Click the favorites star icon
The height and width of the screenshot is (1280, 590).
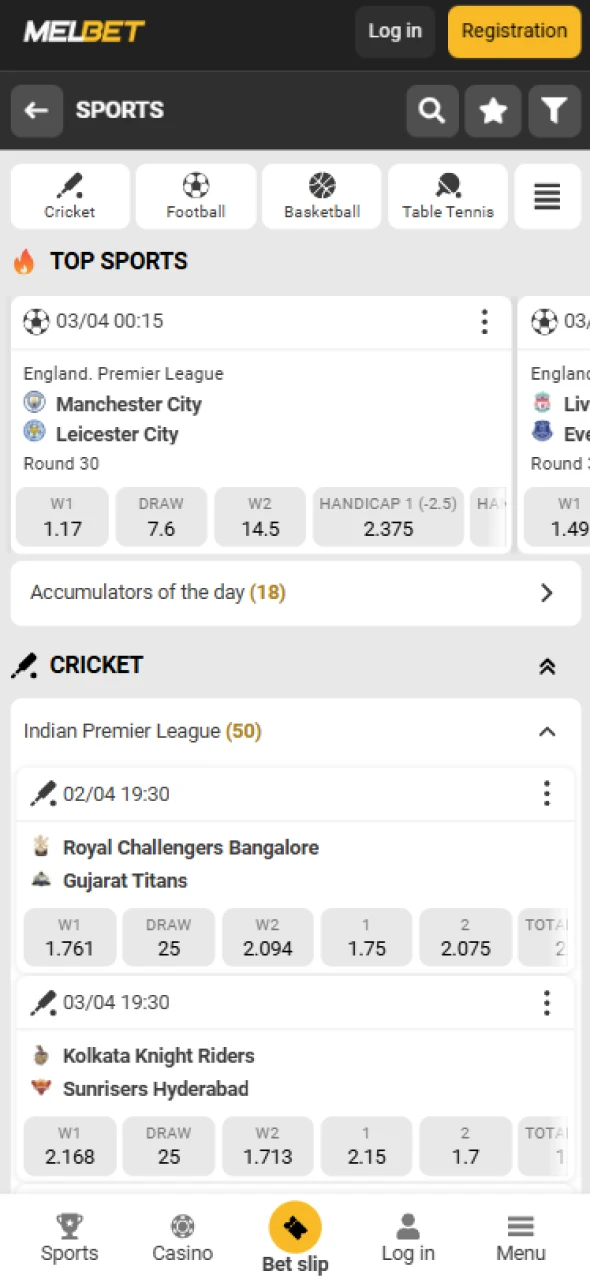point(493,110)
